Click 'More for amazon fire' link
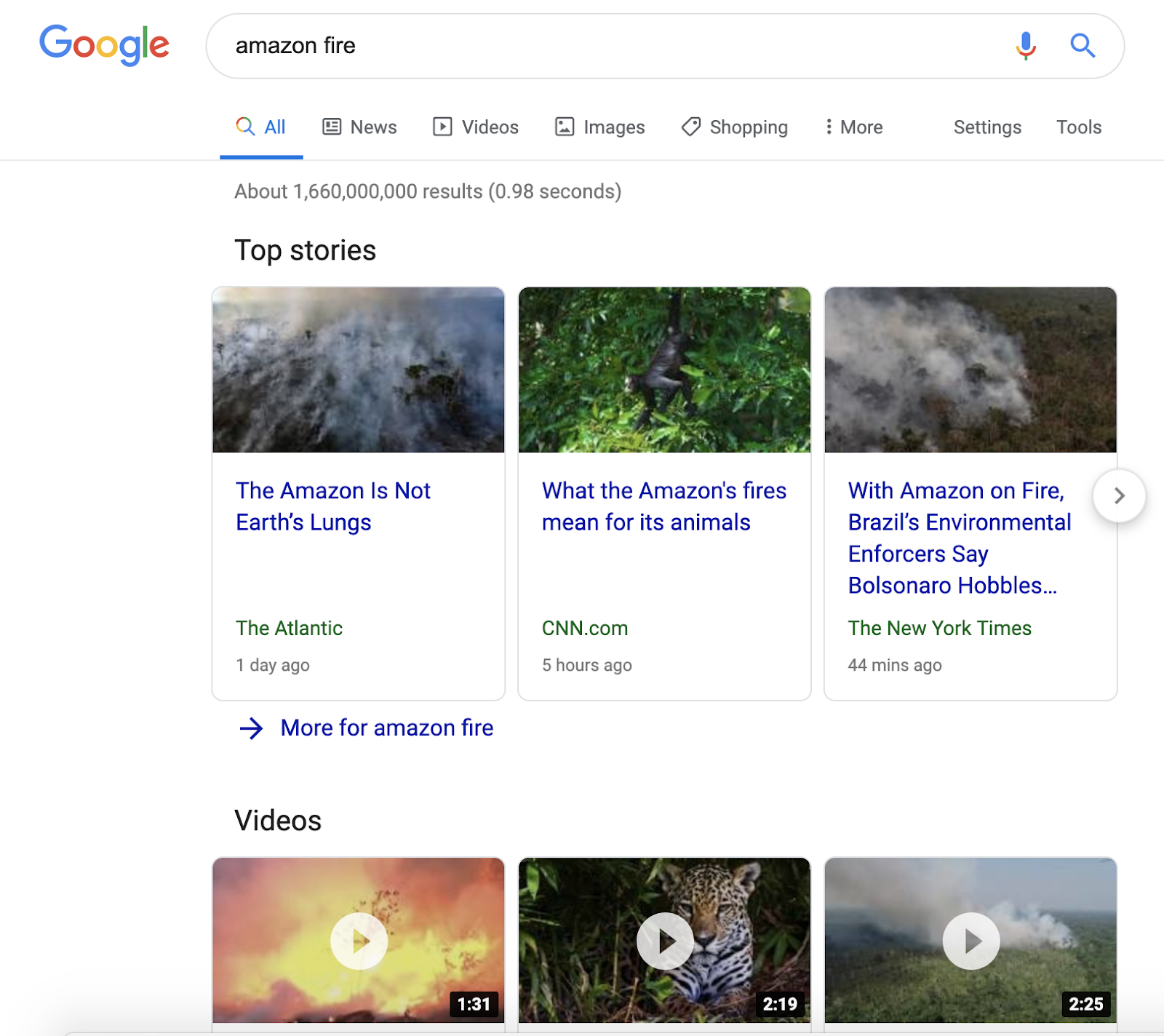 (387, 728)
